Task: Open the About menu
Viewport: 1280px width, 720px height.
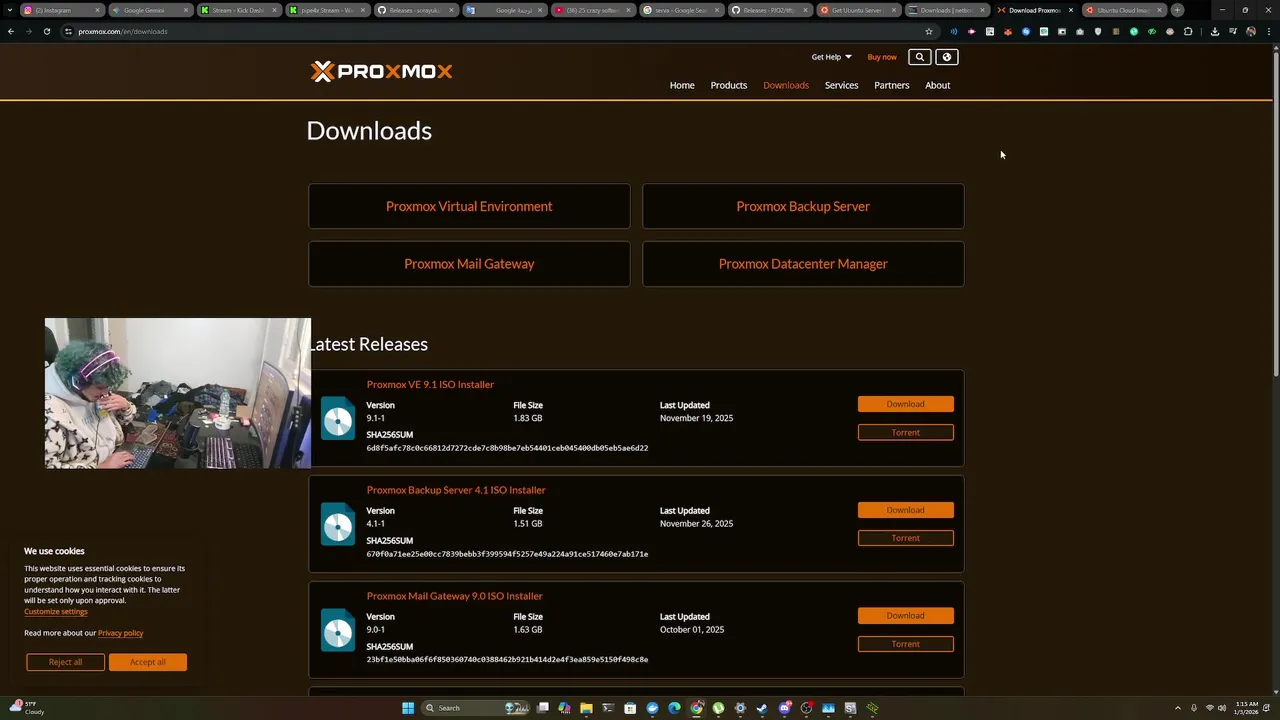Action: coord(938,85)
